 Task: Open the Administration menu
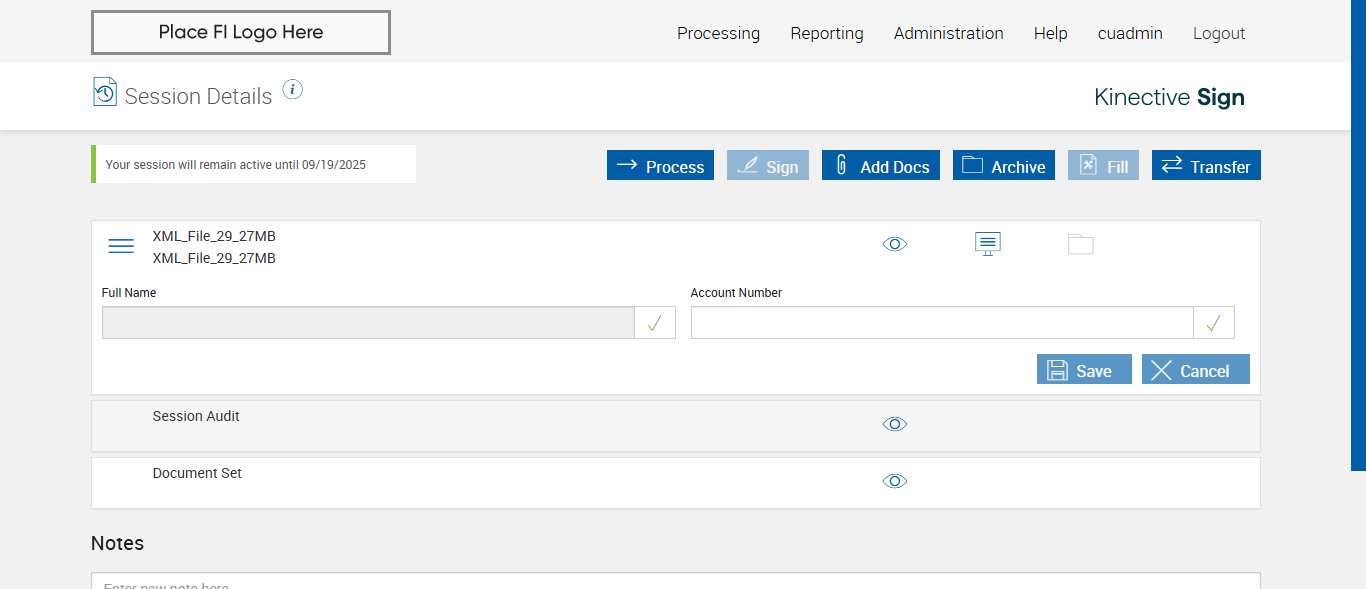click(949, 33)
